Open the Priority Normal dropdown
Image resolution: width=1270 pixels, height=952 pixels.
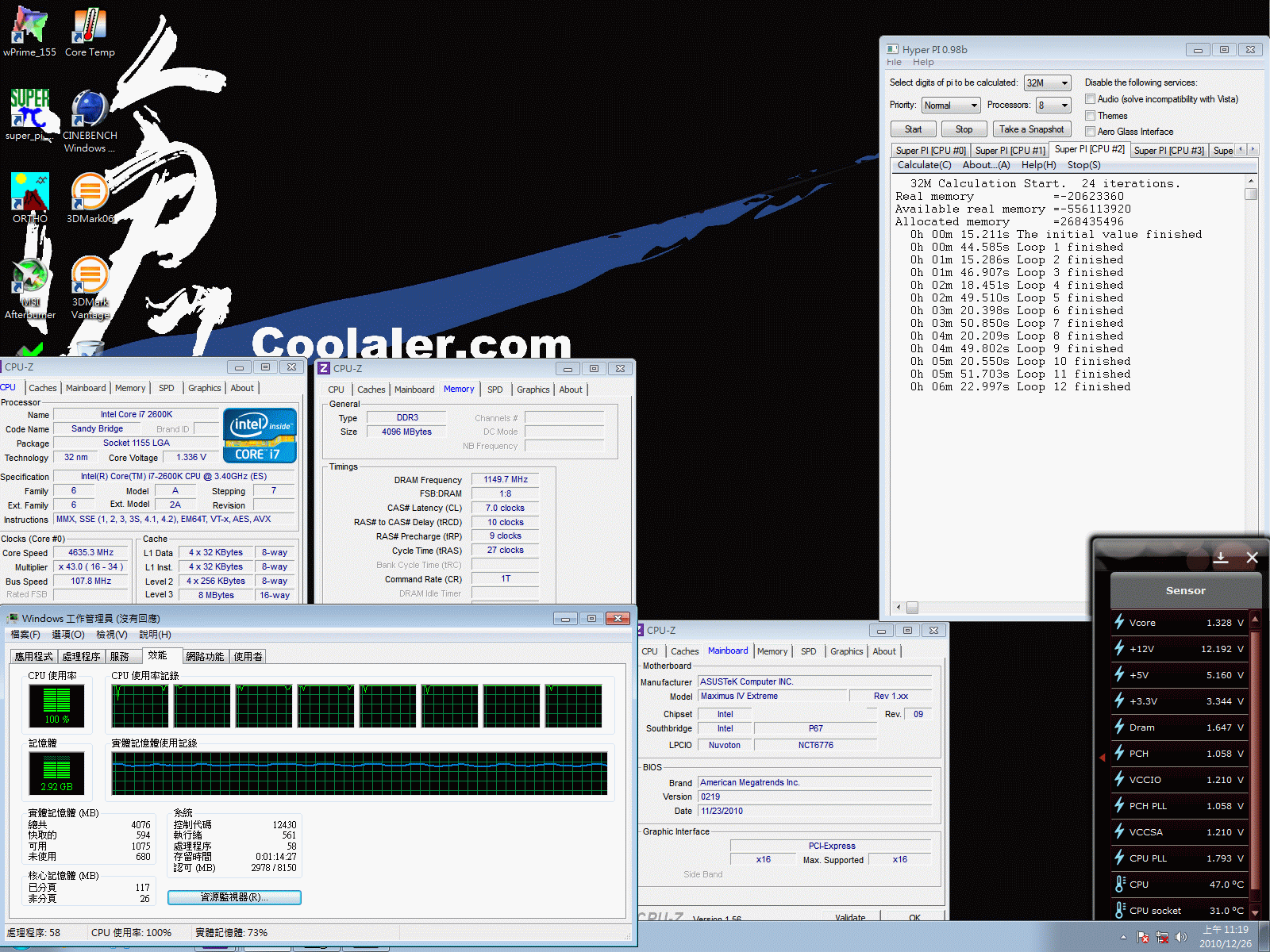coord(951,105)
